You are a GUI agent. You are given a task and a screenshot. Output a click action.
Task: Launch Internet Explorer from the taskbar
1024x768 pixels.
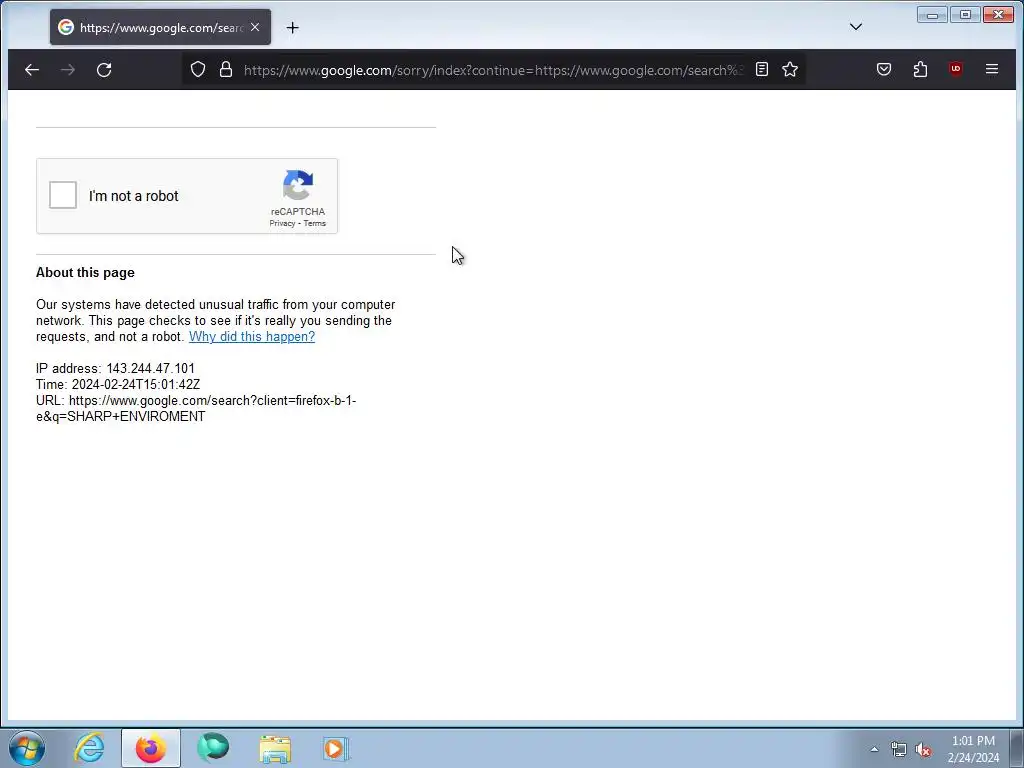[89, 748]
